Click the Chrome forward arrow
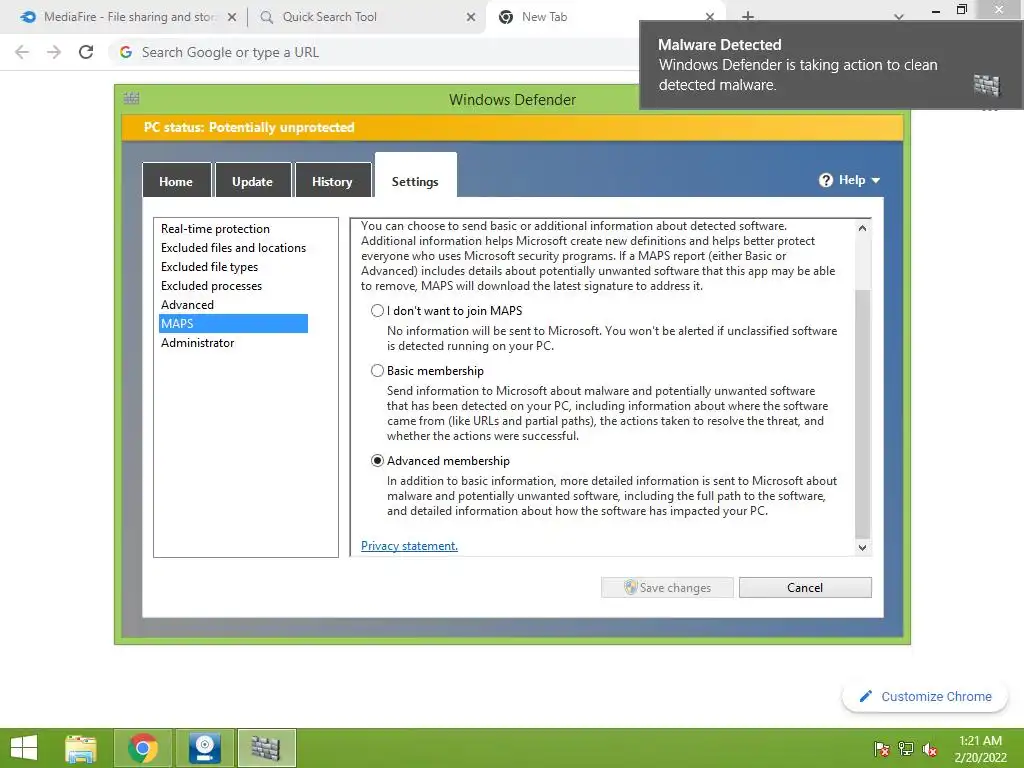This screenshot has width=1024, height=768. (54, 52)
